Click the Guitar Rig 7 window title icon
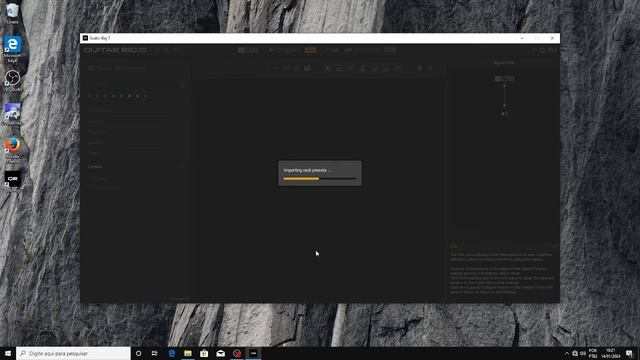Viewport: 640px width, 360px height. tap(85, 38)
